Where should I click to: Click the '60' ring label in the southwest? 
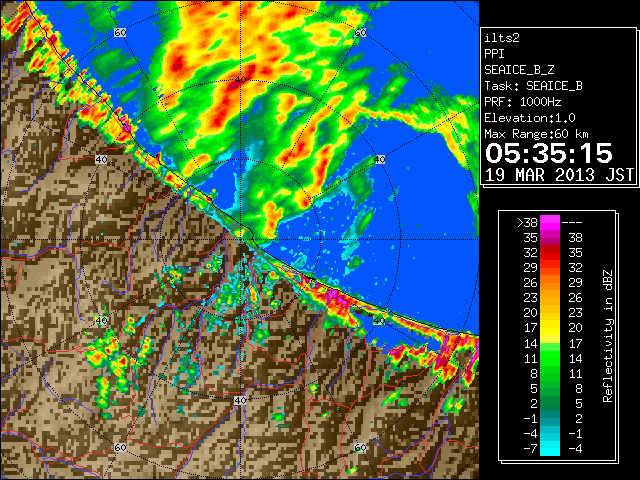pyautogui.click(x=120, y=448)
